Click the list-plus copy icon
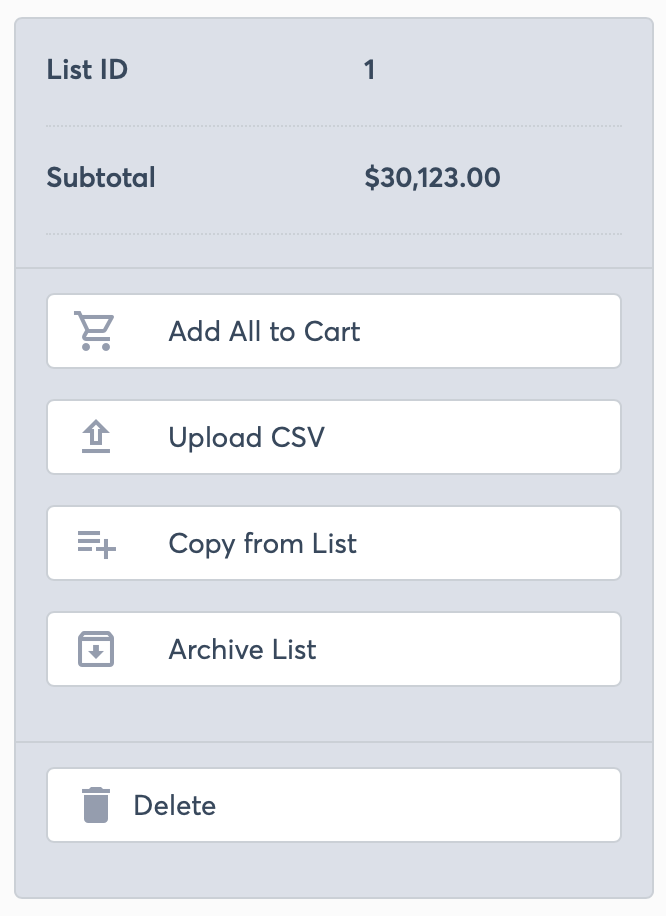This screenshot has height=916, width=666. 96,544
